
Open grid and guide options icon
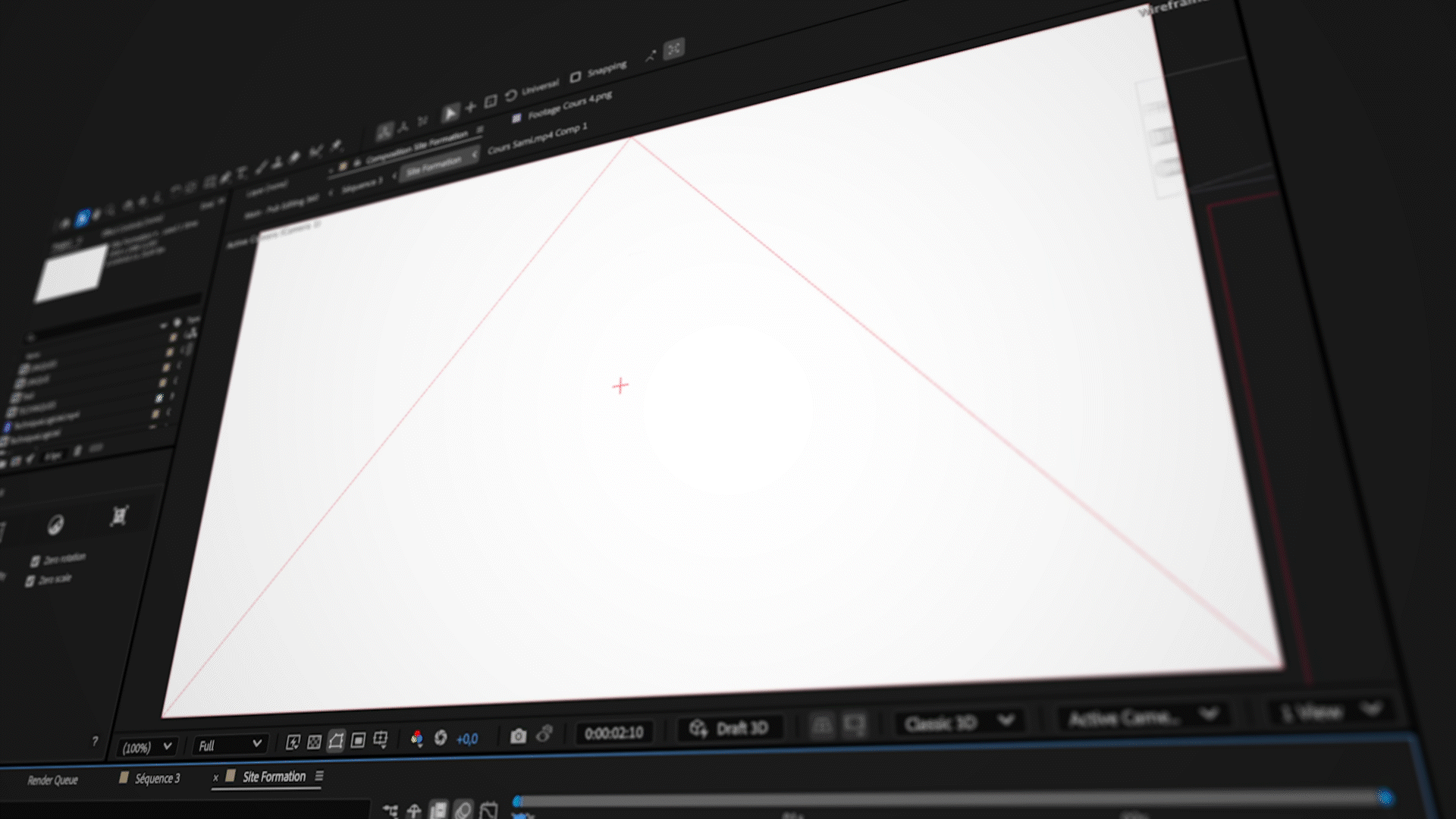[381, 739]
